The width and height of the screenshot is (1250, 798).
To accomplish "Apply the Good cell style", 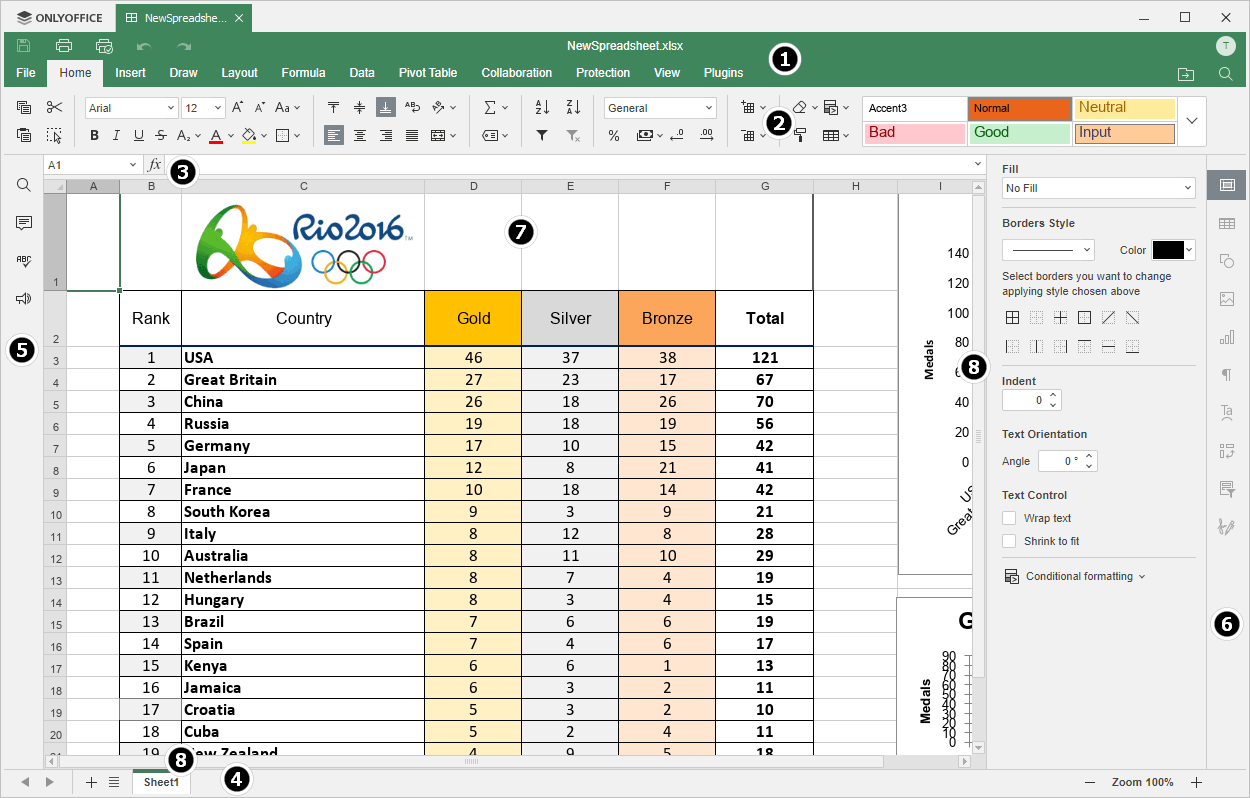I will click(1019, 132).
